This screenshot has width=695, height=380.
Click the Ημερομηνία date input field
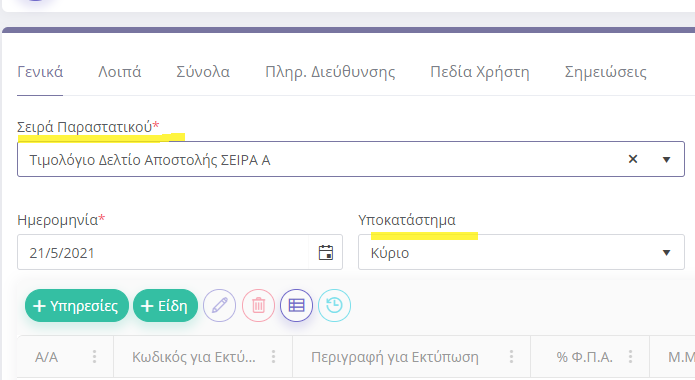click(163, 252)
